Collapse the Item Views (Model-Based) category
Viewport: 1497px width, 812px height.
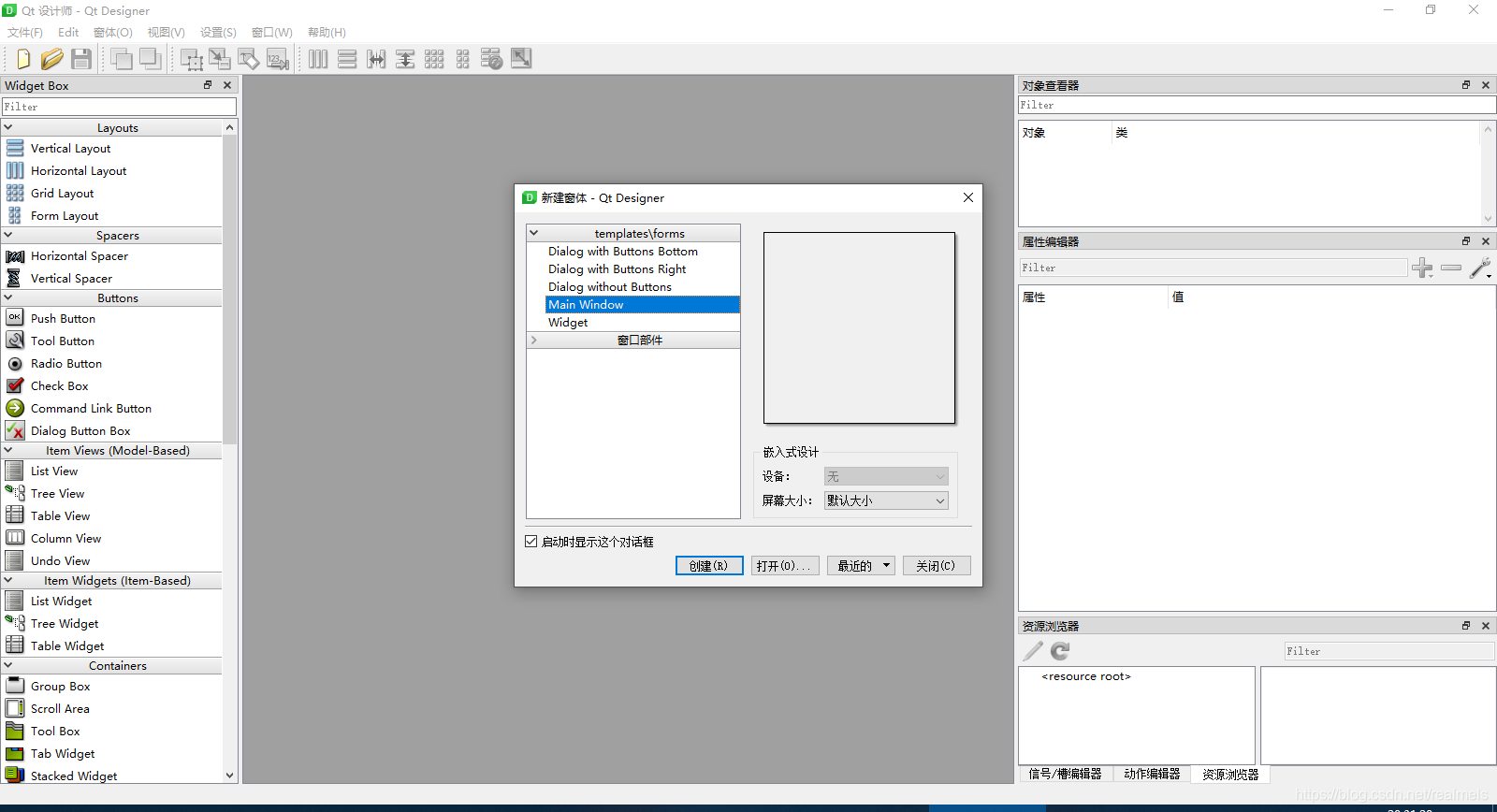pos(8,450)
